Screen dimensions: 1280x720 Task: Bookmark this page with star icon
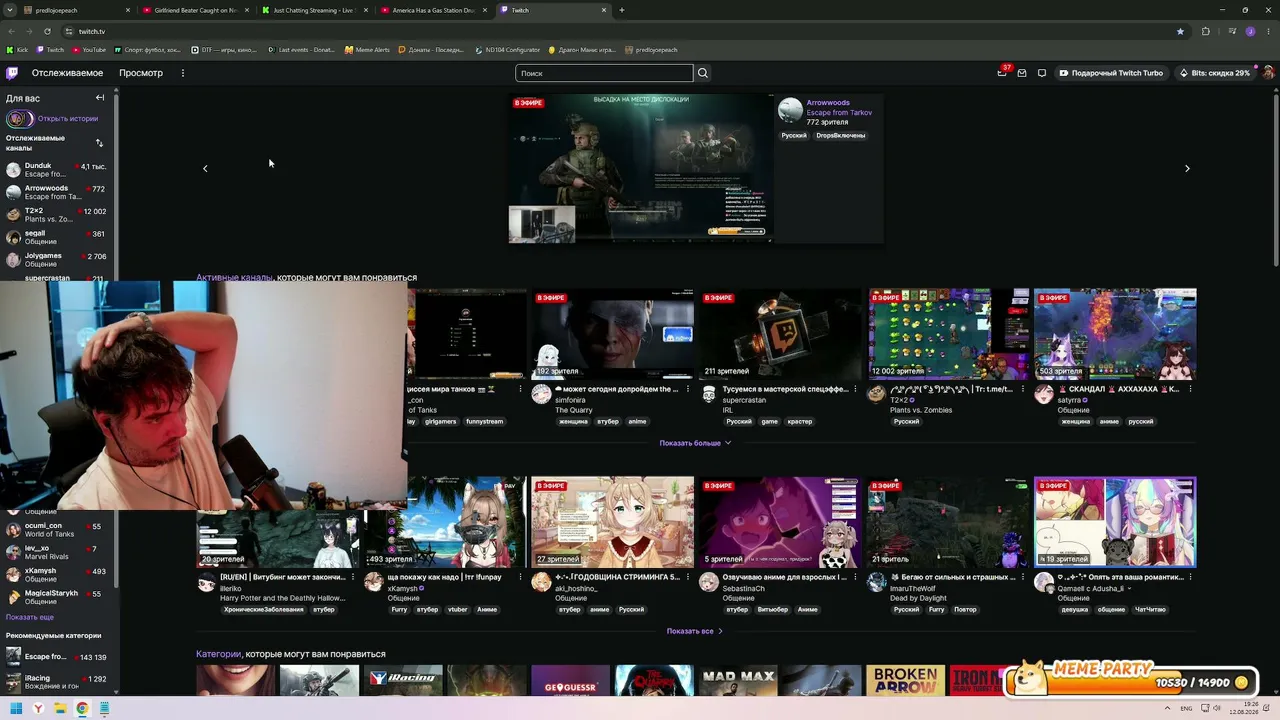1180,31
